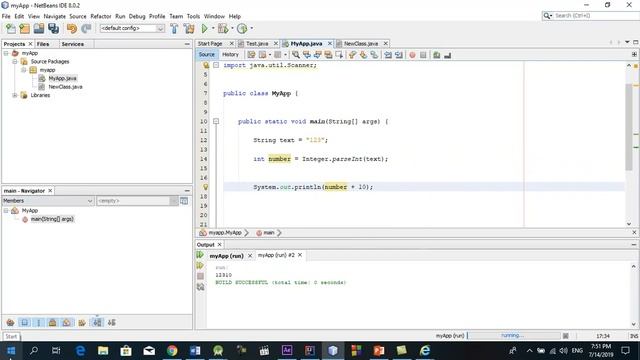
Task: Click the New Project toolbar icon
Action: tap(24, 28)
